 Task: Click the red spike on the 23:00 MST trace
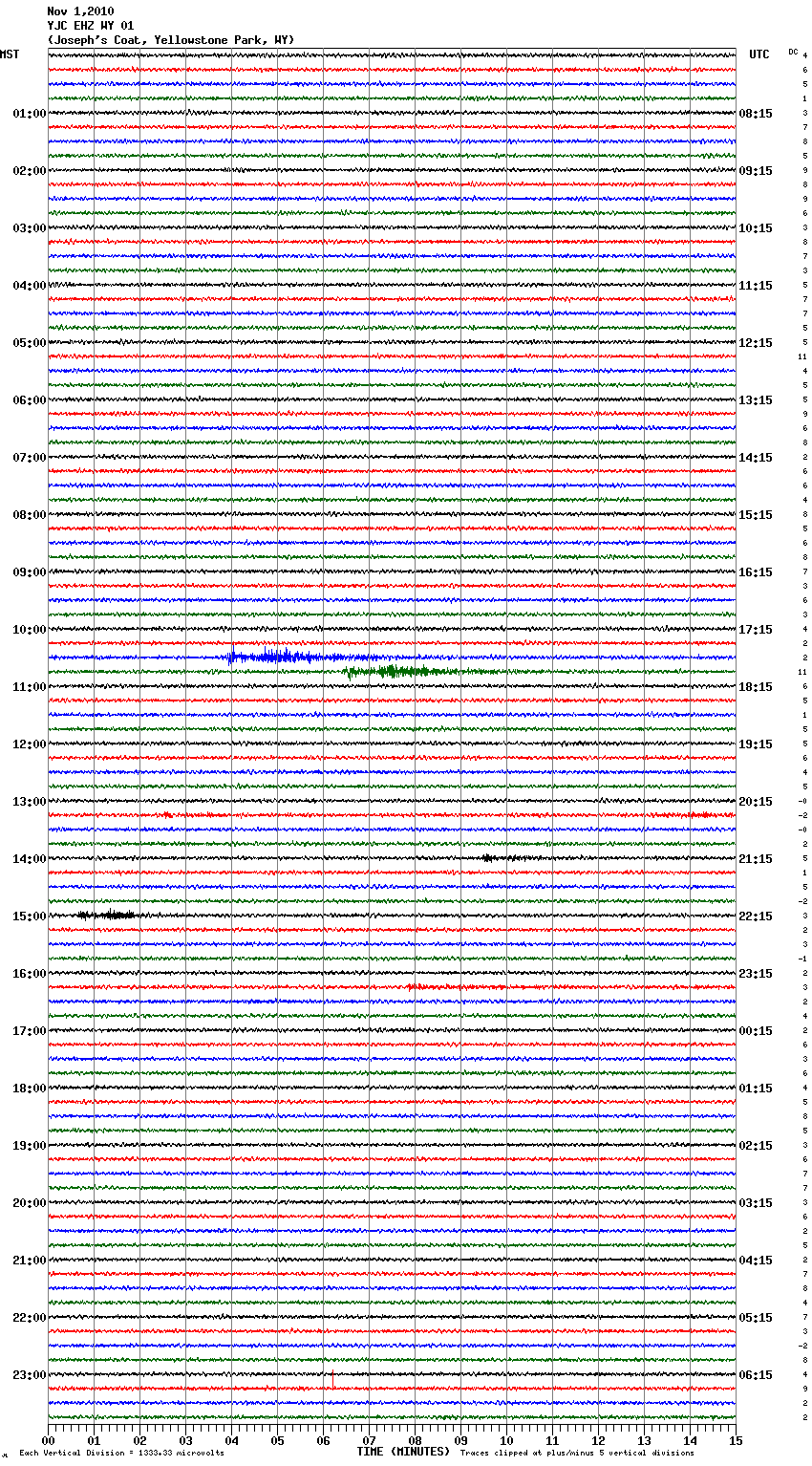coord(332,1379)
